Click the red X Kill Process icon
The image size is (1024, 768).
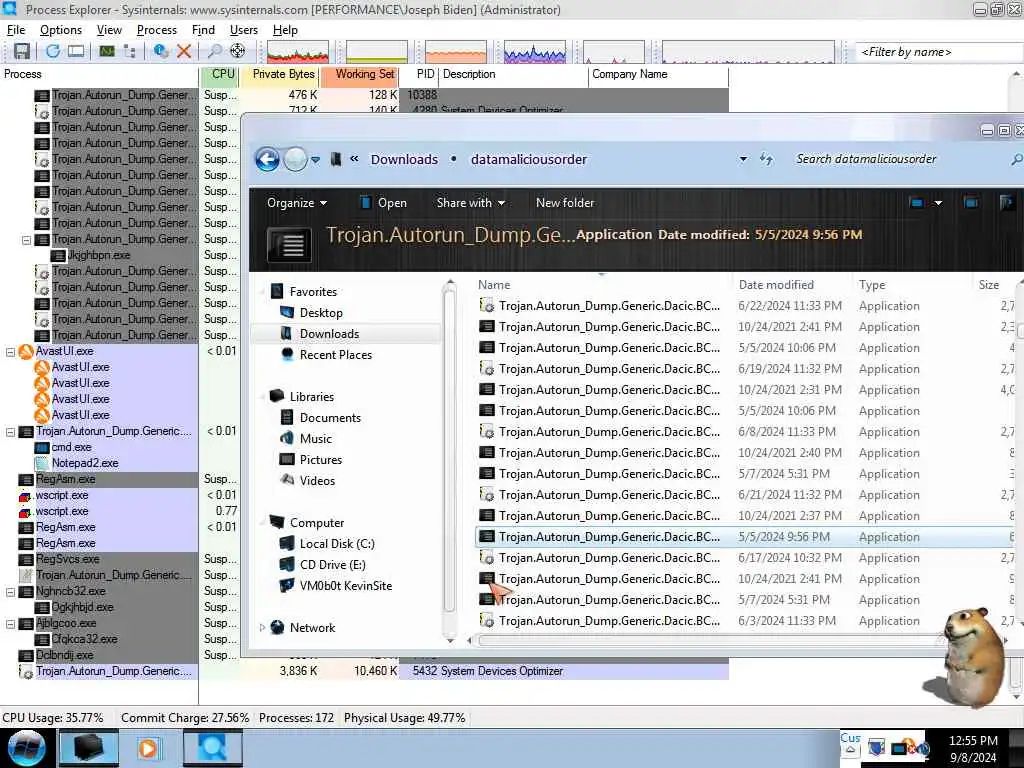click(x=184, y=51)
